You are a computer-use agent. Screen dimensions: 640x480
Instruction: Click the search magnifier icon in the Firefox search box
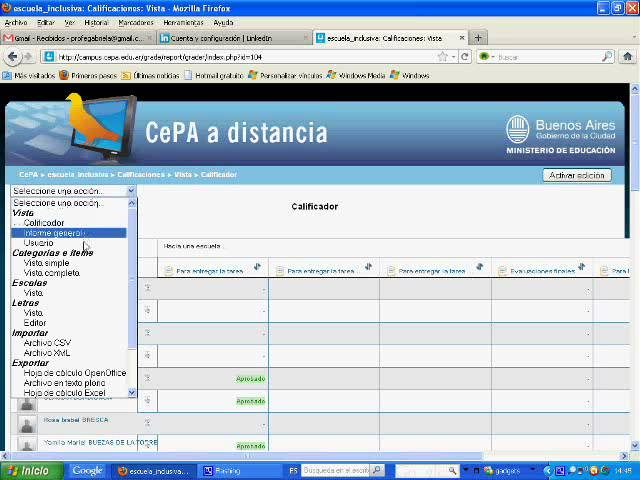pos(606,57)
